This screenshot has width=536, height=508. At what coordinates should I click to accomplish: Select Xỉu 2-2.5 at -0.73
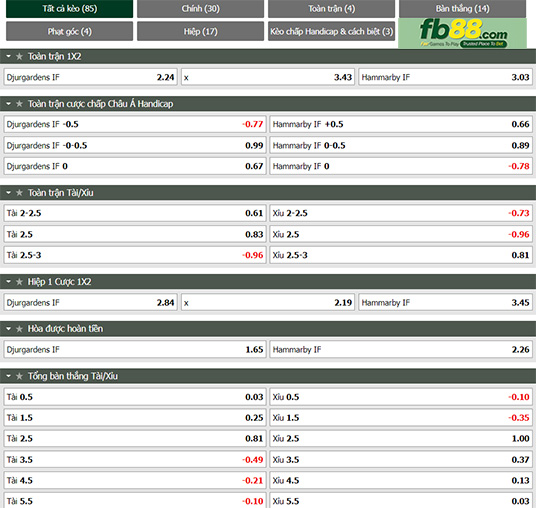click(x=401, y=213)
